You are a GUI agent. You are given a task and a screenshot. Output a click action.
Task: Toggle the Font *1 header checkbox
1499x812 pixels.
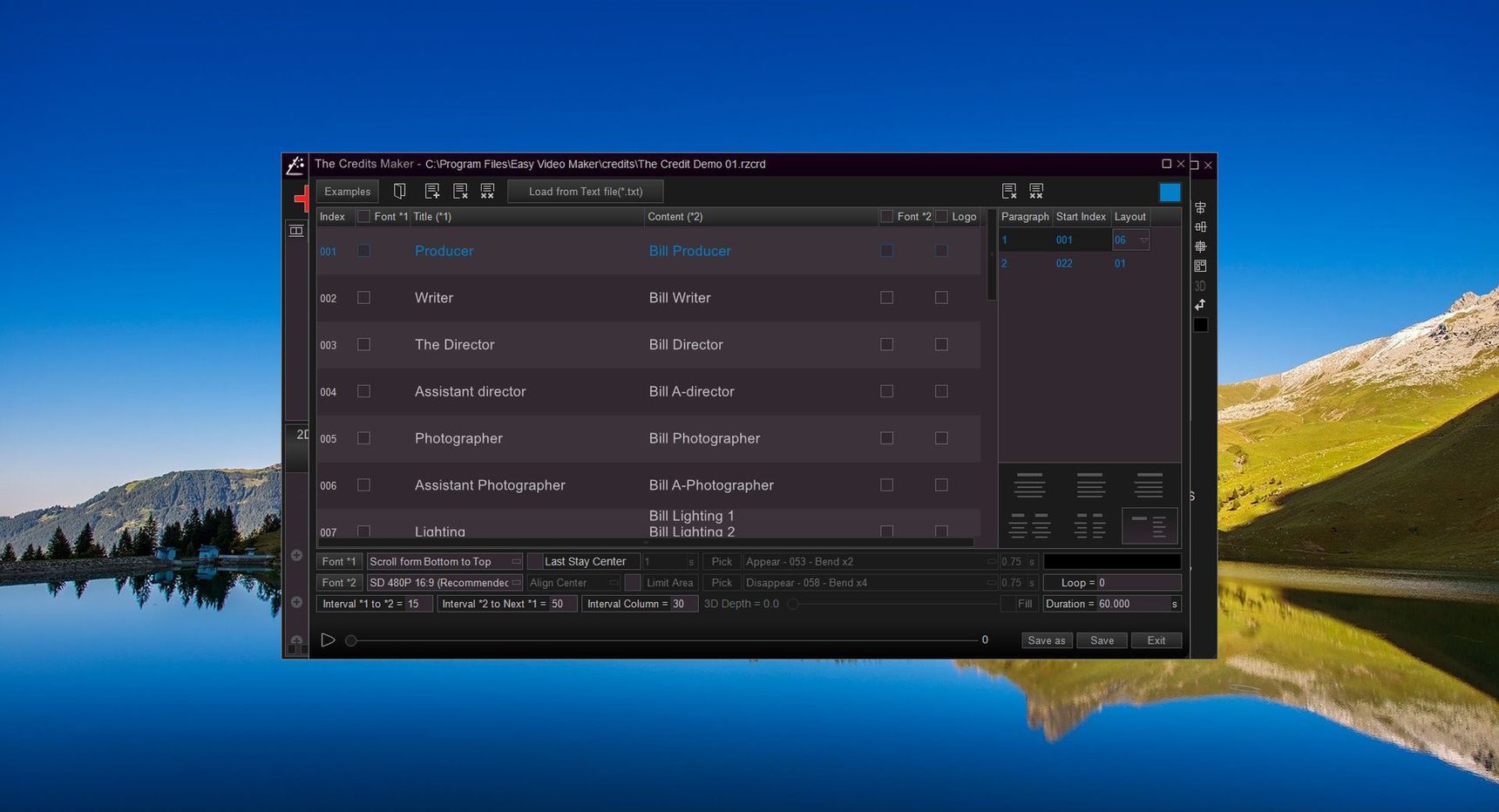pyautogui.click(x=363, y=216)
